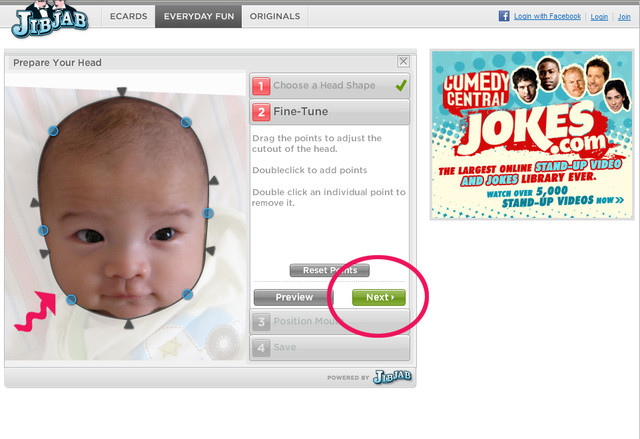Click the Login with Facebook link
This screenshot has height=439, width=640.
point(547,16)
